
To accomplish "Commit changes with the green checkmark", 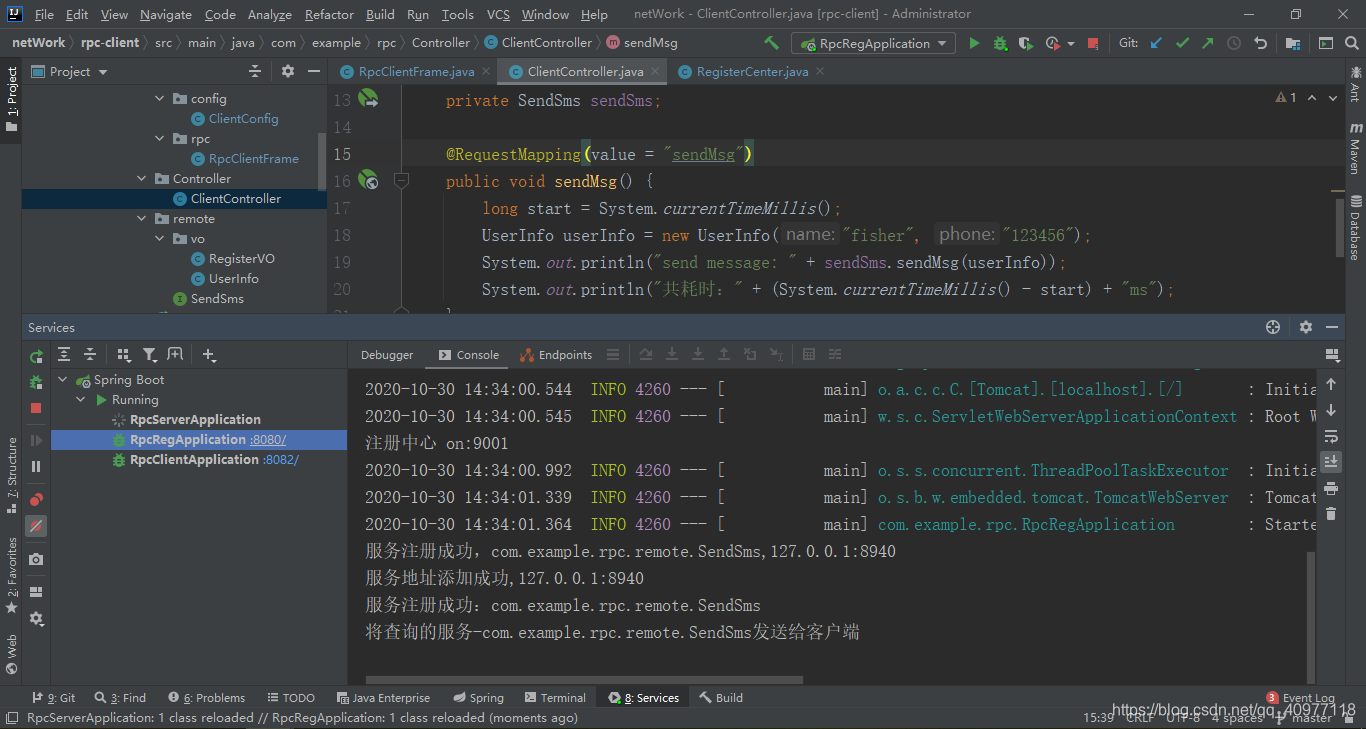I will pyautogui.click(x=1183, y=43).
